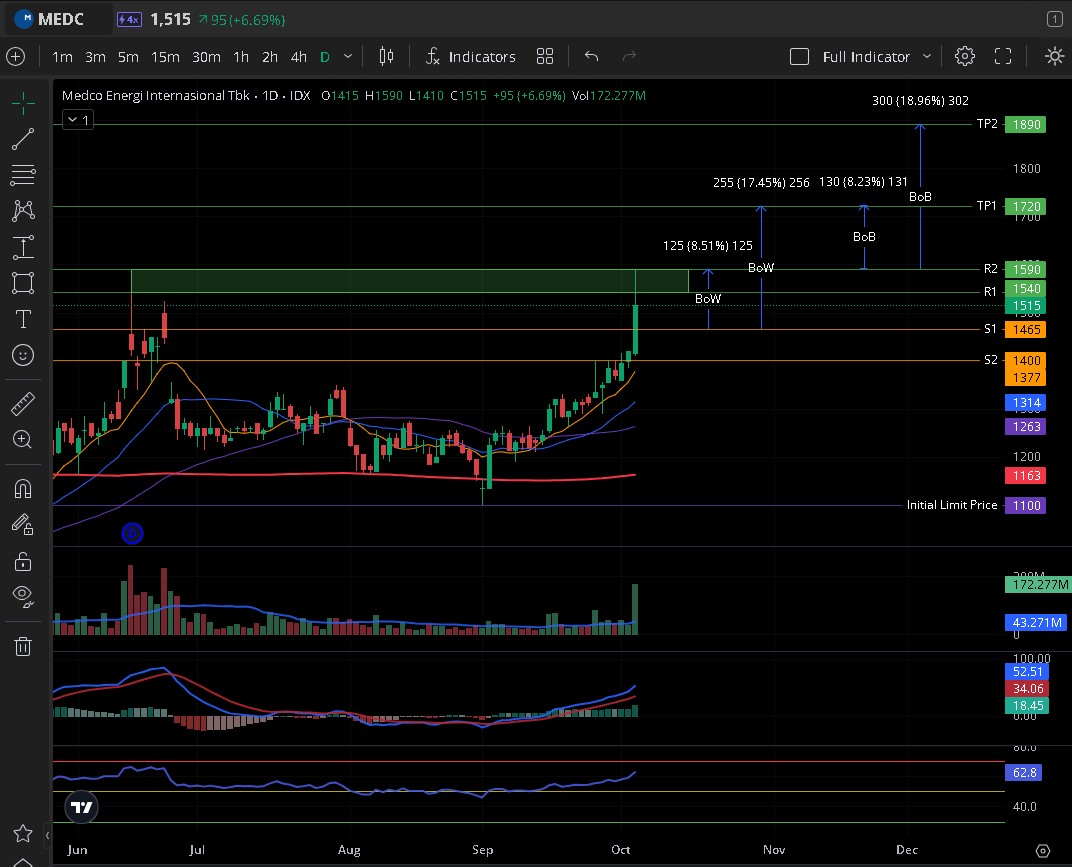Image resolution: width=1072 pixels, height=867 pixels.
Task: Toggle the Full Indicator checkbox
Action: (799, 57)
